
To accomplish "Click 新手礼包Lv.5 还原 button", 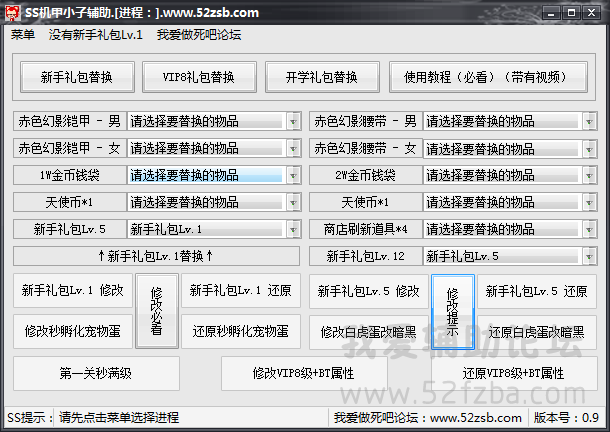I will pos(537,291).
